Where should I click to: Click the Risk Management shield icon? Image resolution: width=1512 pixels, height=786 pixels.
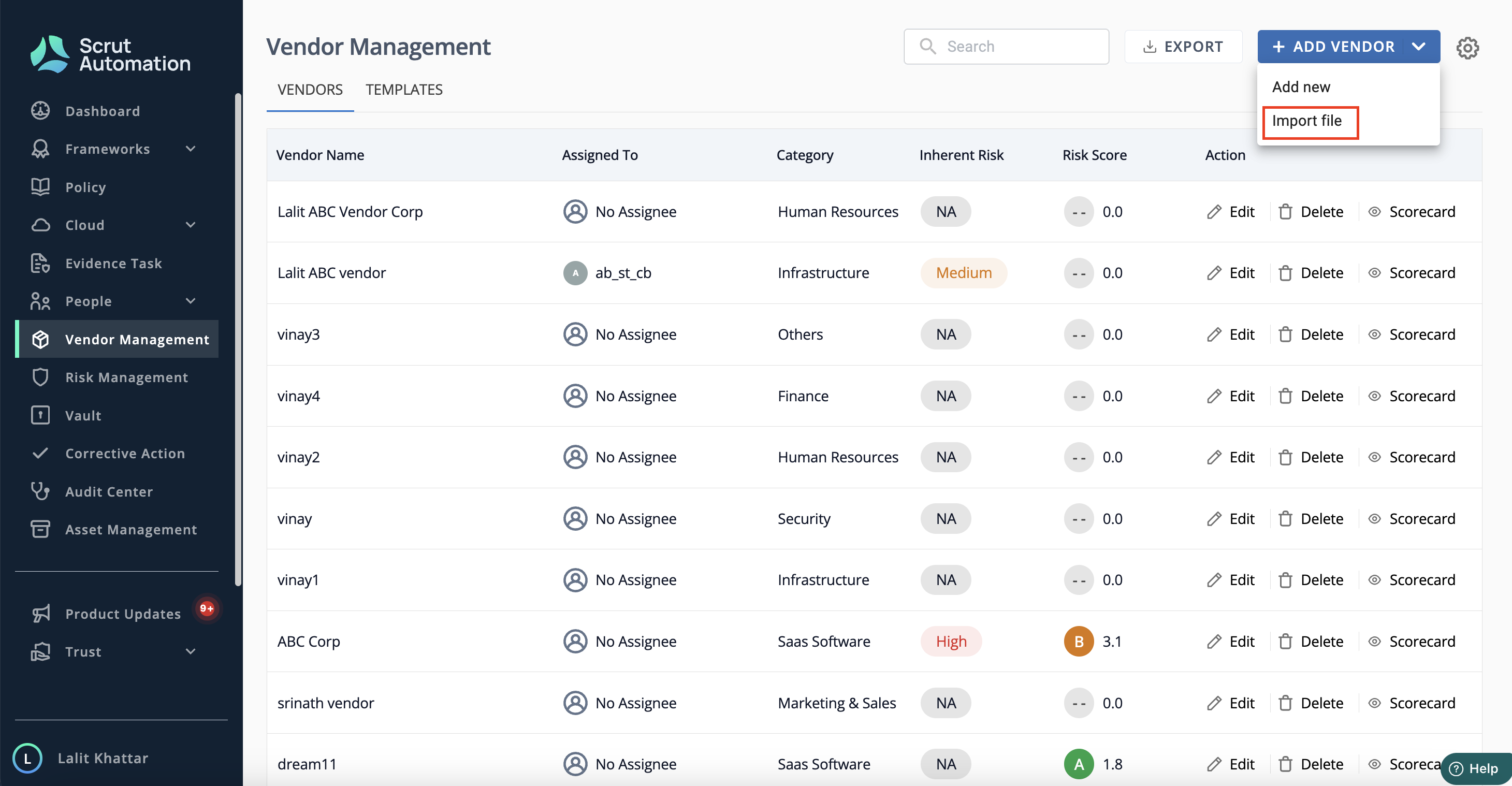[x=40, y=377]
